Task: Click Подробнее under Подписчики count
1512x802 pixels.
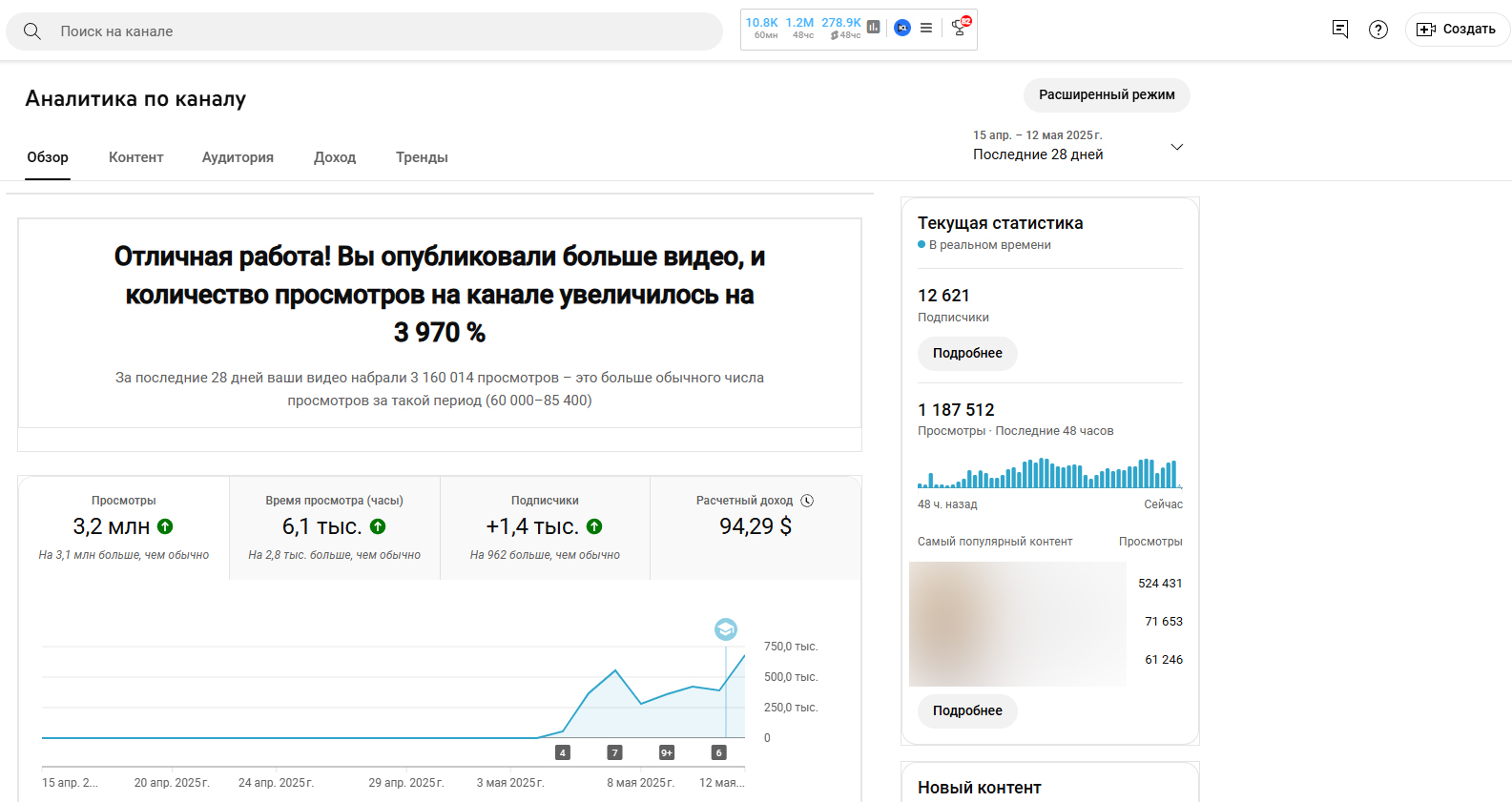Action: [x=967, y=354]
